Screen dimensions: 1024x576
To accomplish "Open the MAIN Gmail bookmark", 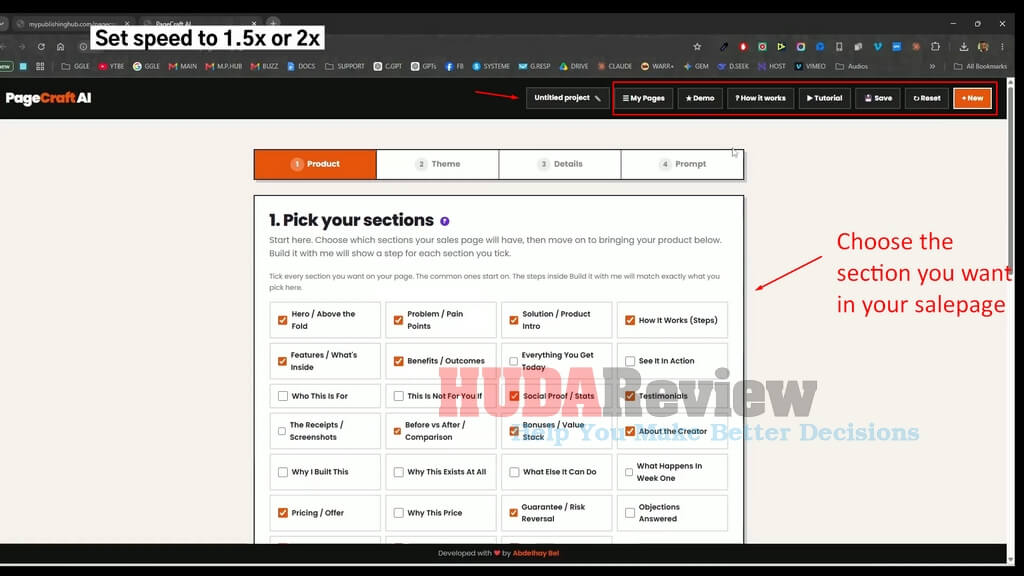I will [x=183, y=67].
